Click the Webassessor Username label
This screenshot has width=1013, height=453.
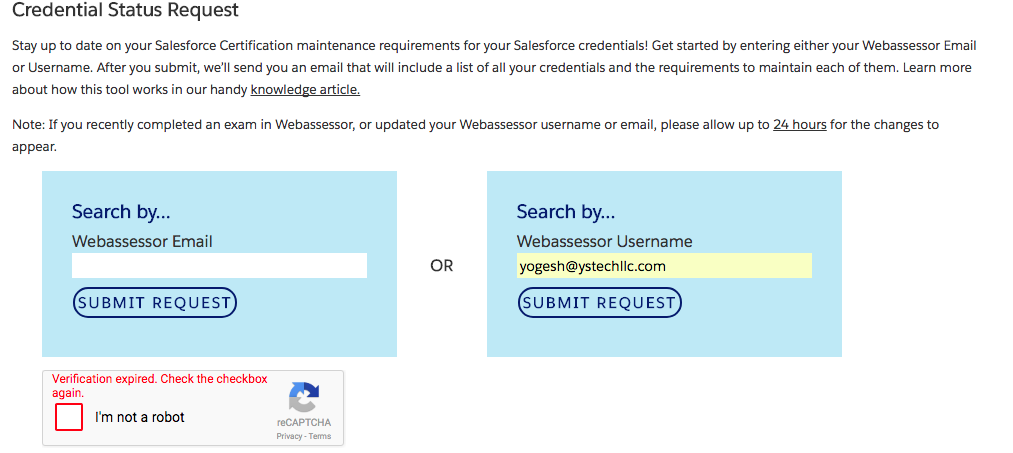coord(604,241)
